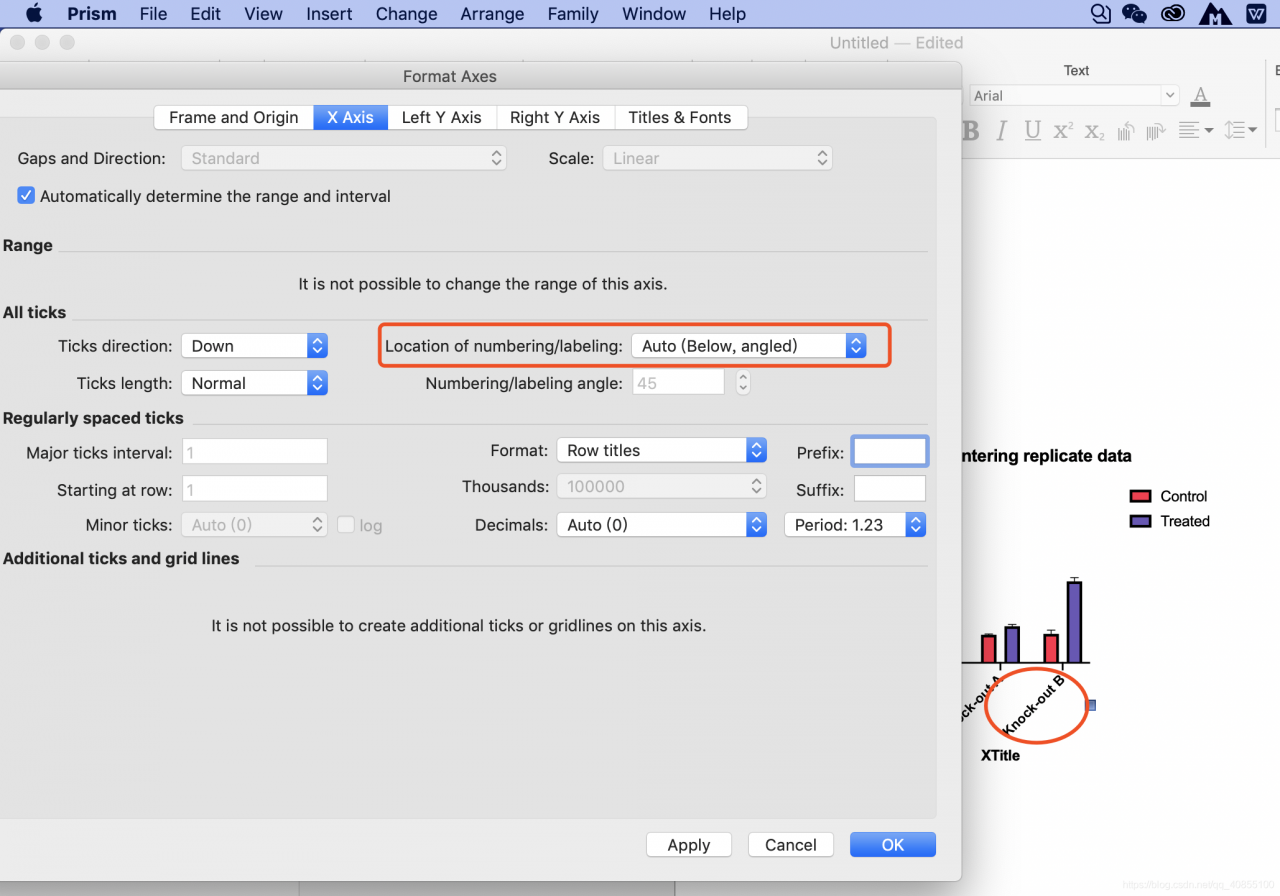Toggle the log checkbox for minor ticks

(x=346, y=525)
